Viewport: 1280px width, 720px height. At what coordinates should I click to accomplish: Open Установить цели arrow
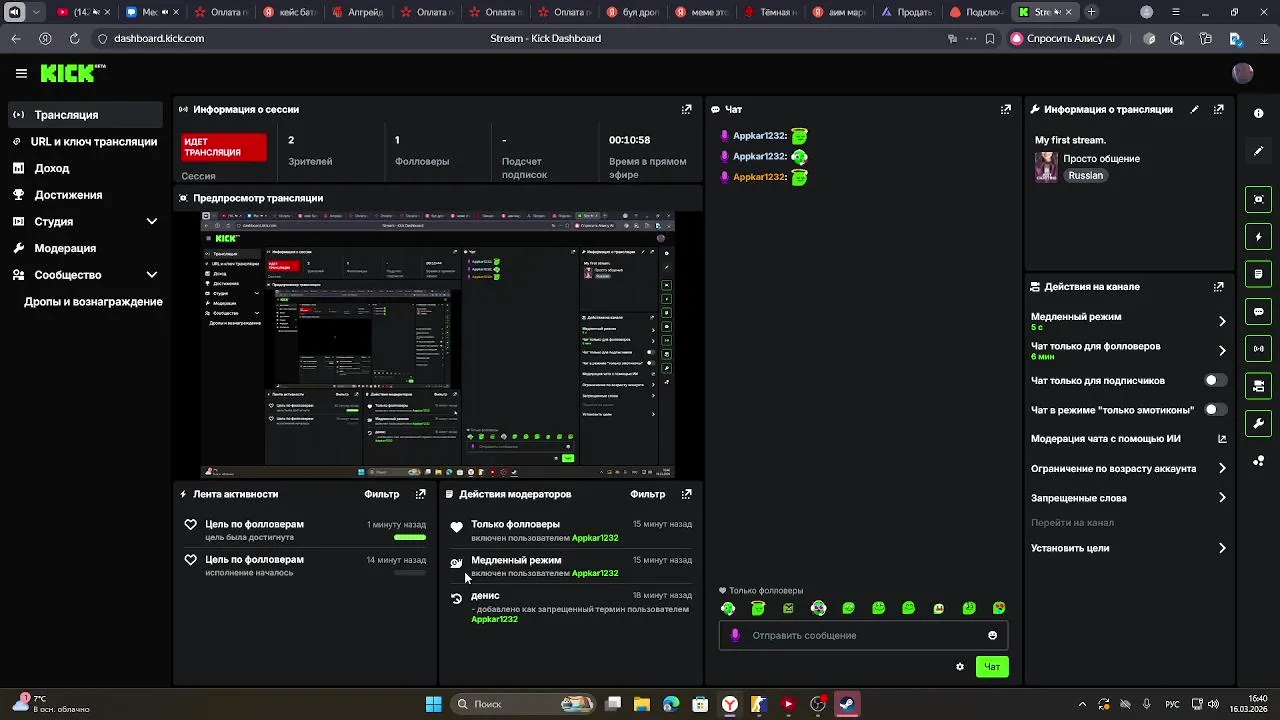point(1222,548)
